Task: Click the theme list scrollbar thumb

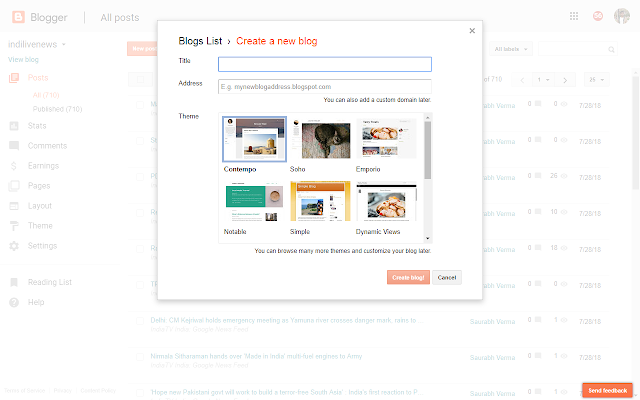Action: [x=427, y=150]
